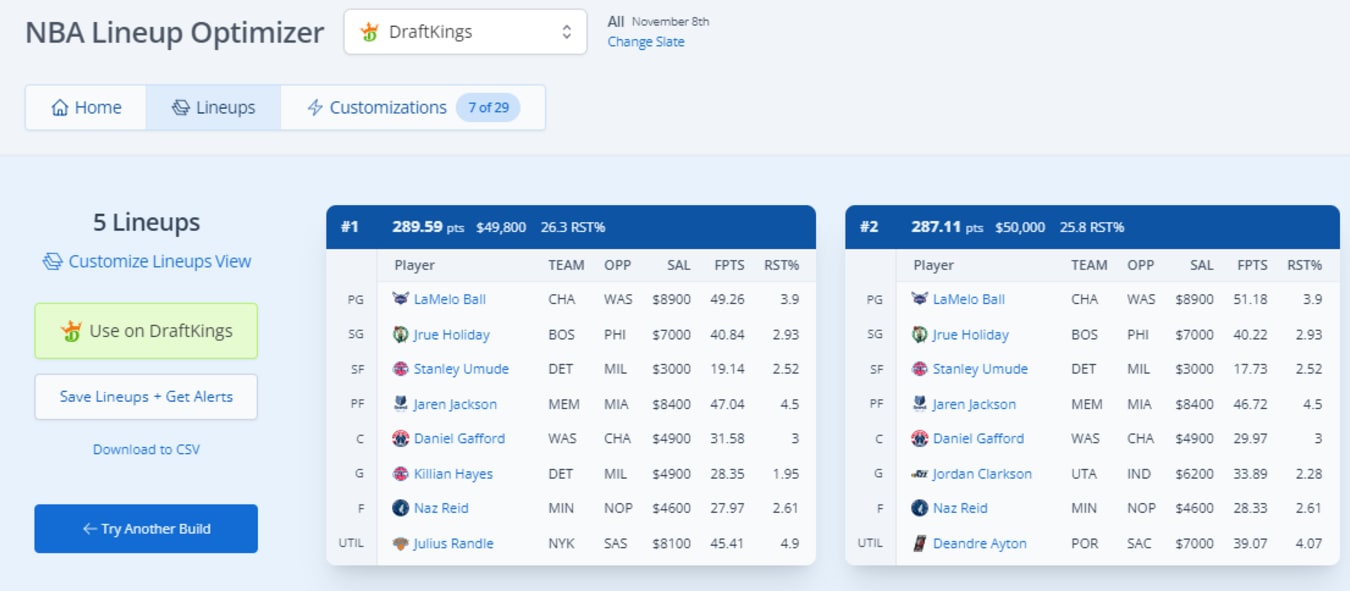Click Celtics logo next to Jrue Holiday in lineup #1

pyautogui.click(x=401, y=334)
